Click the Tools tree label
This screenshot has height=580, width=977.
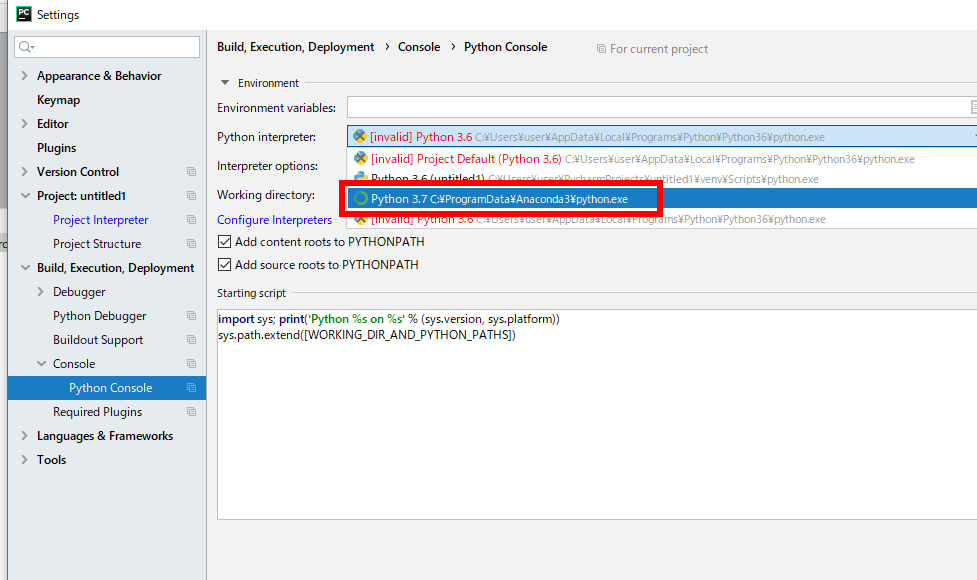(x=51, y=460)
